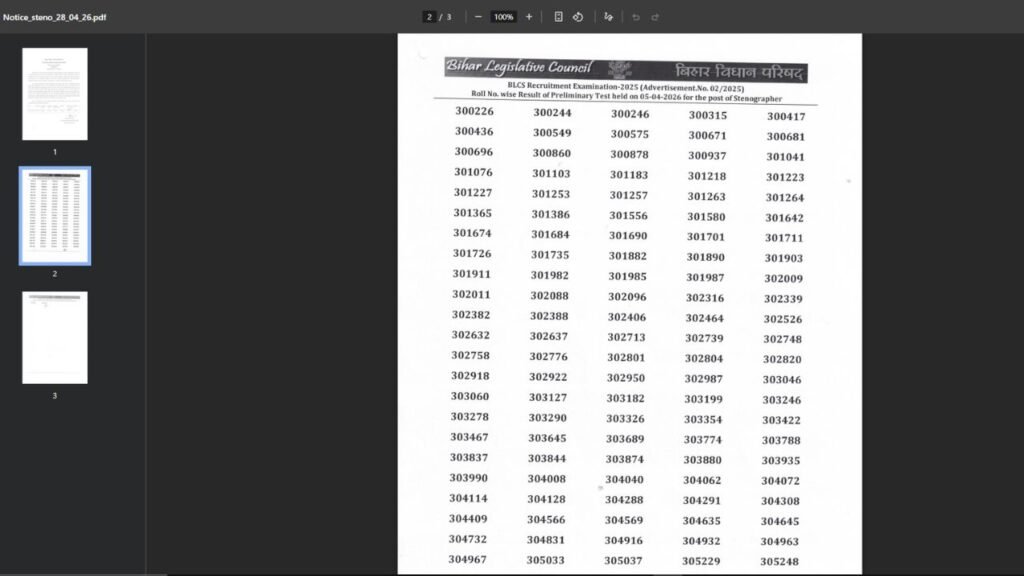Screen dimensions: 1024x576
Task: Open page 2 thumbnail in sidebar
Action: point(55,216)
